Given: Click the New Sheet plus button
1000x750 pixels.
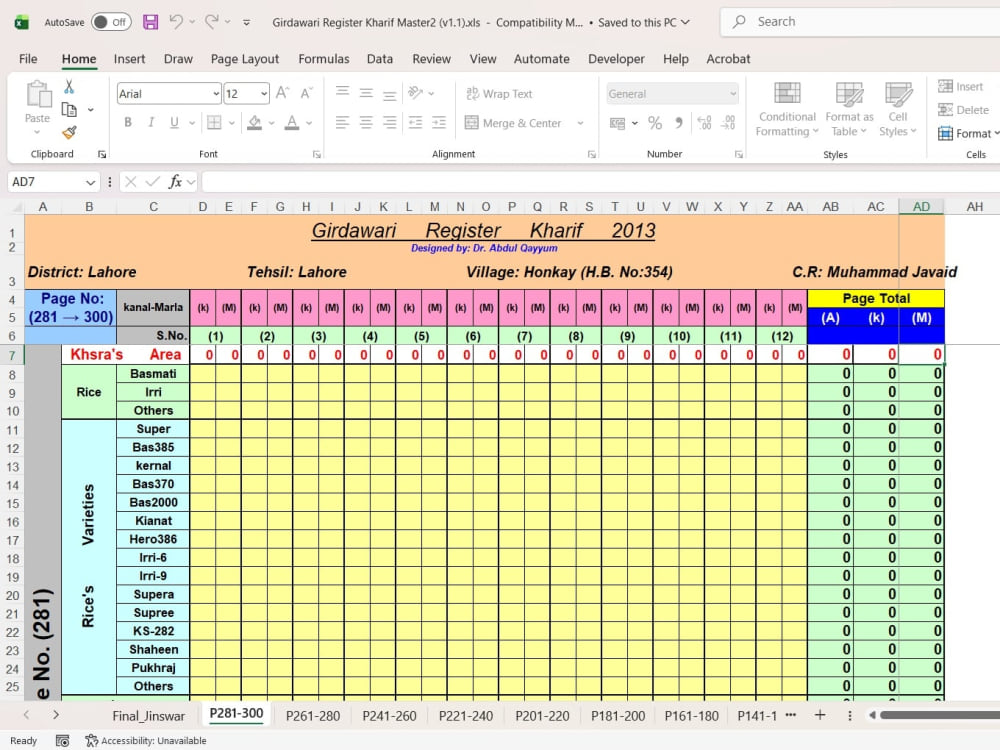Looking at the screenshot, I should [820, 715].
